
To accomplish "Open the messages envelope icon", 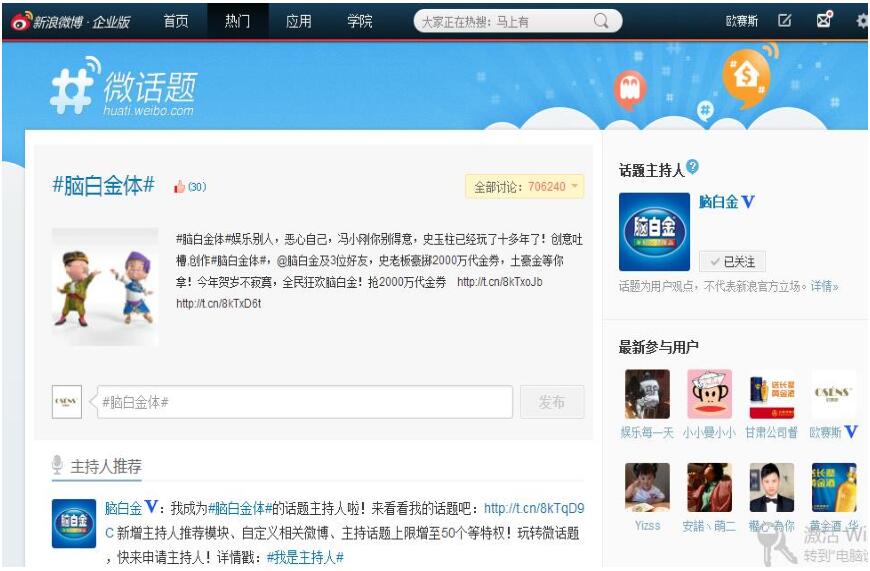I will [x=824, y=20].
